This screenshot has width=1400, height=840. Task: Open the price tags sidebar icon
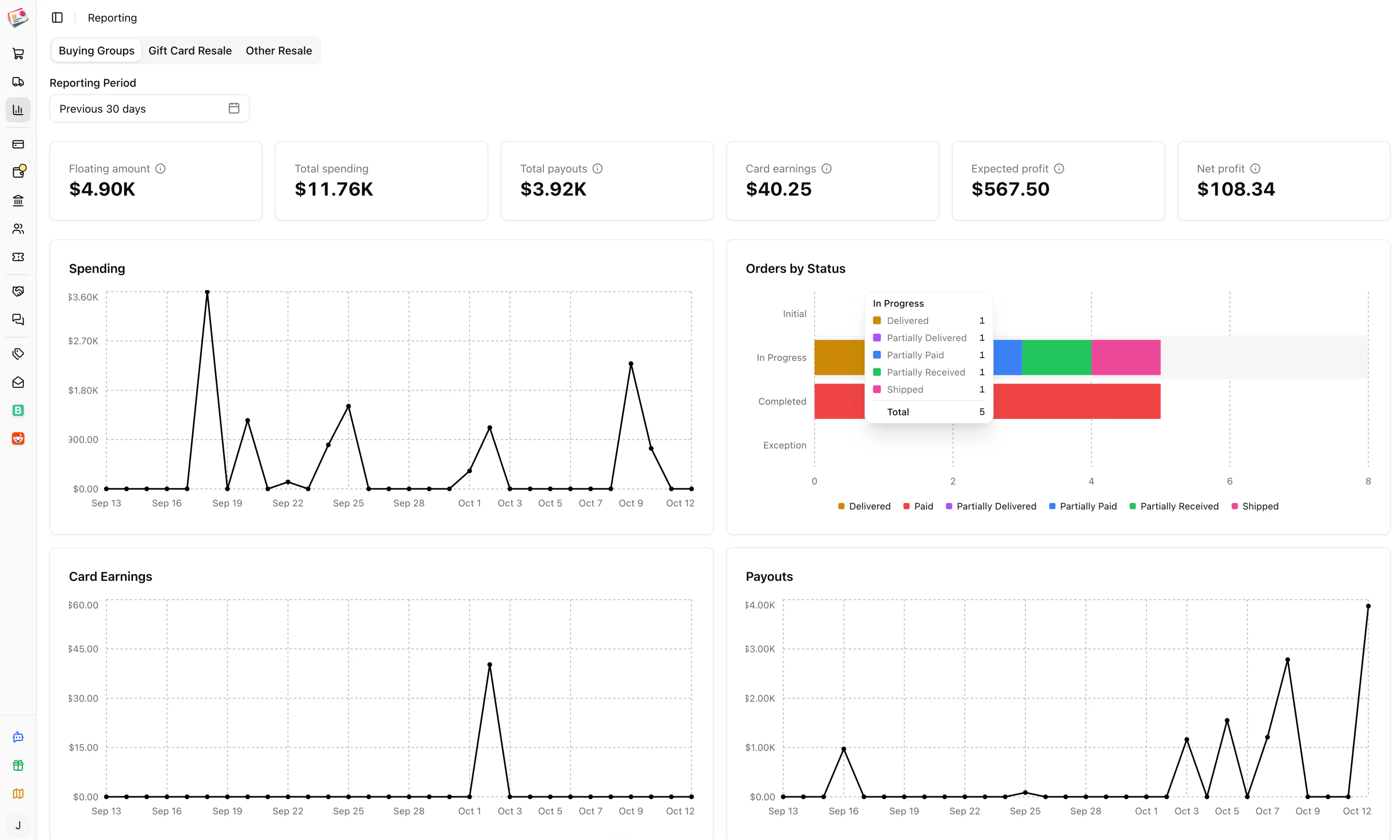[18, 354]
